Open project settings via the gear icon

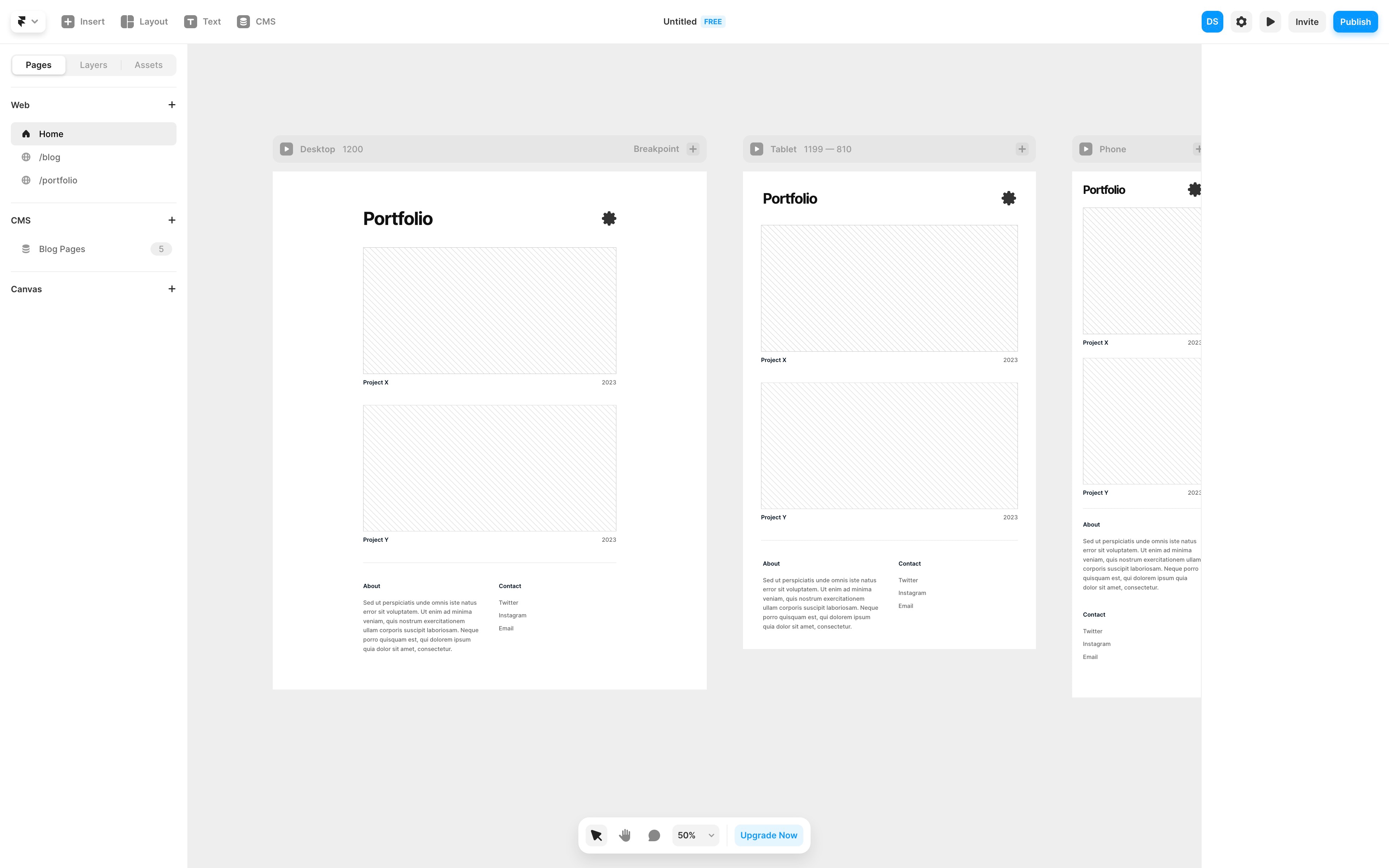point(1241,21)
